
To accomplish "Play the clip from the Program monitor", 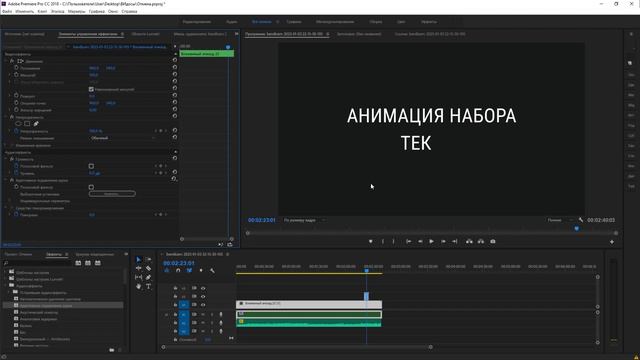I will tap(431, 242).
